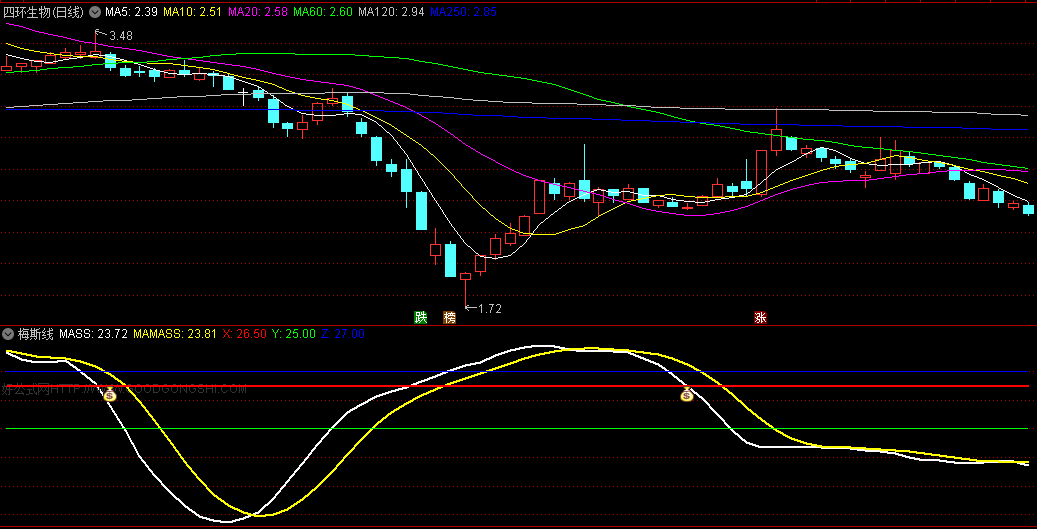Click the left money bag signal icon

click(110, 394)
